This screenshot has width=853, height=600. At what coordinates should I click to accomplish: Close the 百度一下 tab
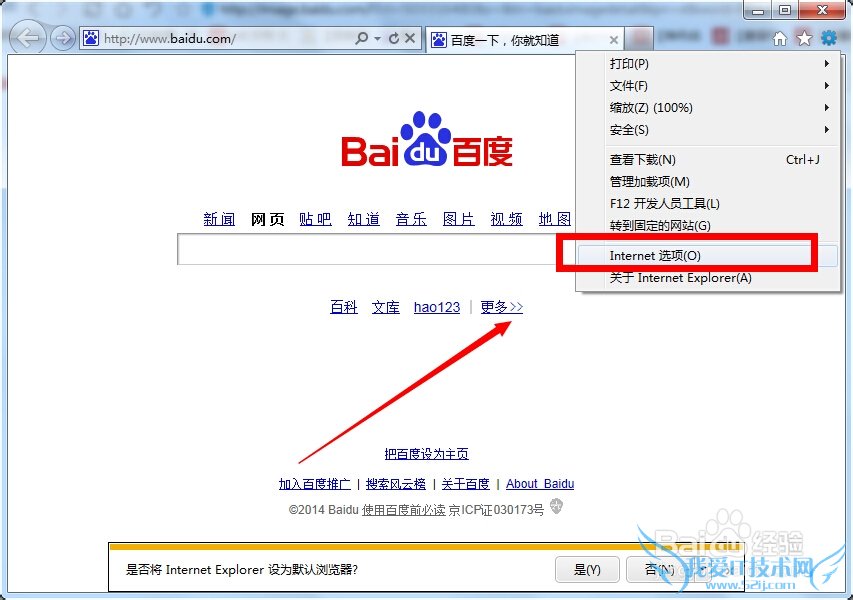click(x=614, y=40)
